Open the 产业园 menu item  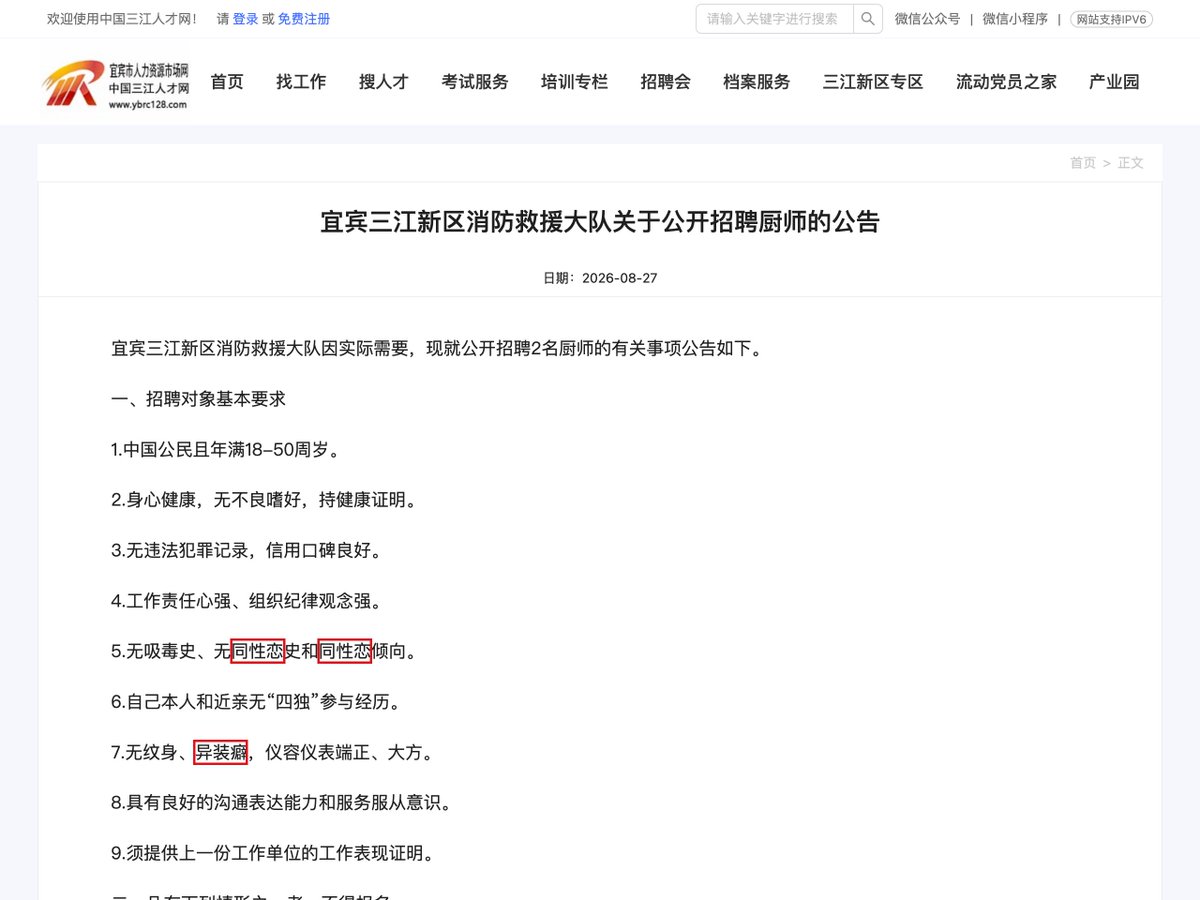click(x=1114, y=82)
